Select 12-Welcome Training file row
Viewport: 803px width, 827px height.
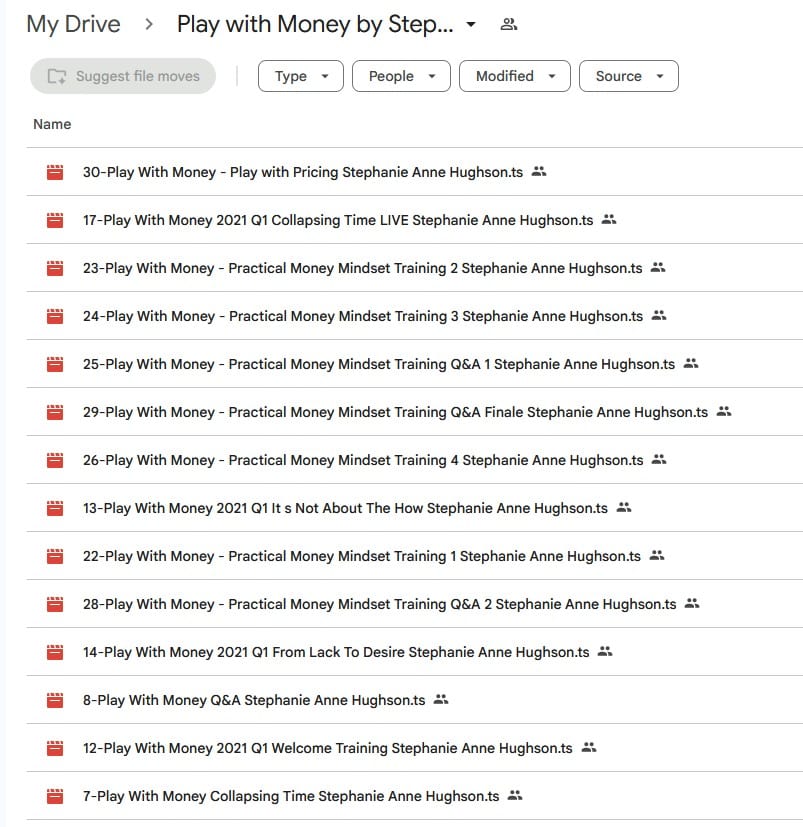tap(415, 748)
